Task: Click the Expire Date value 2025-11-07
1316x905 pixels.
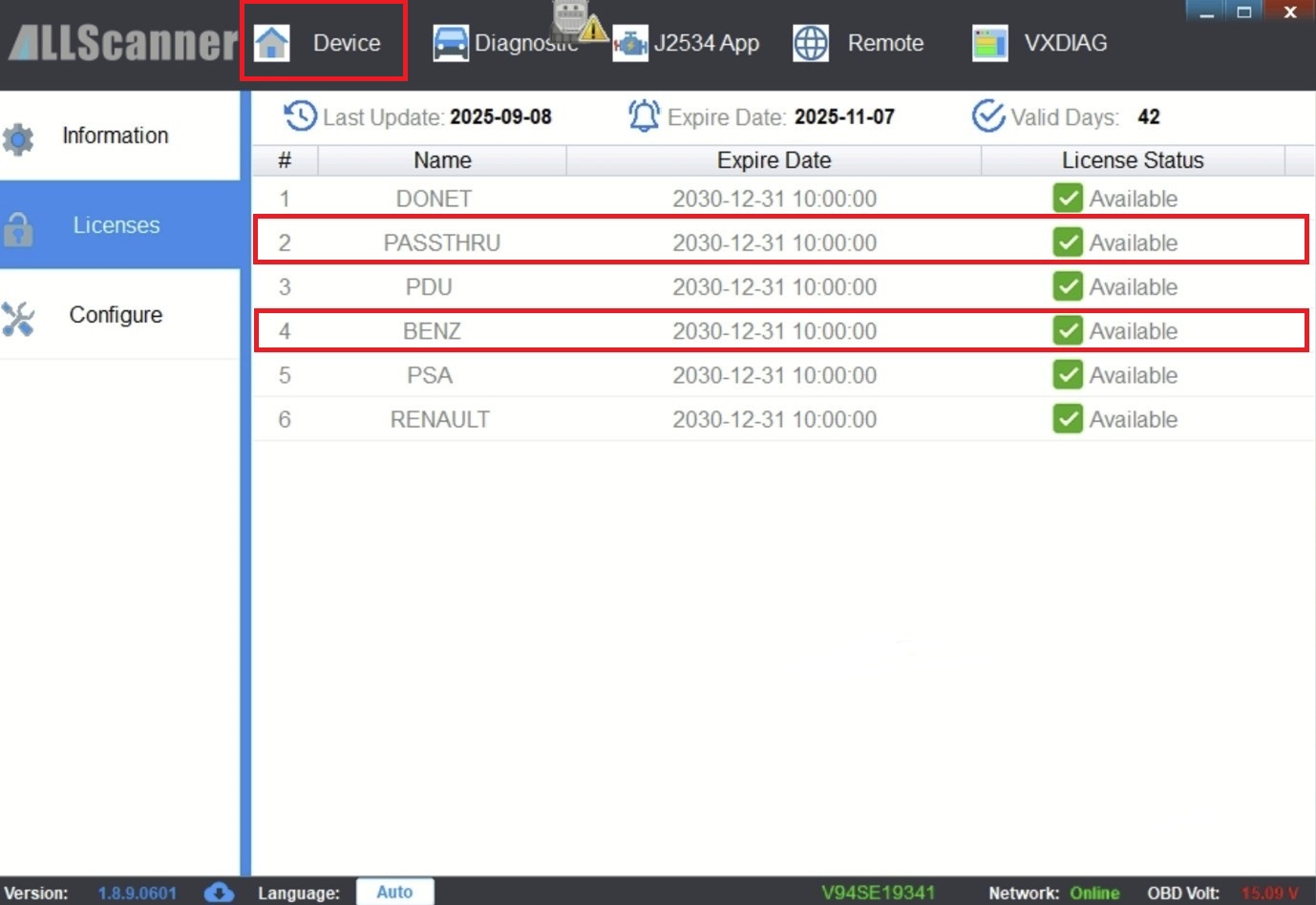Action: click(x=845, y=116)
